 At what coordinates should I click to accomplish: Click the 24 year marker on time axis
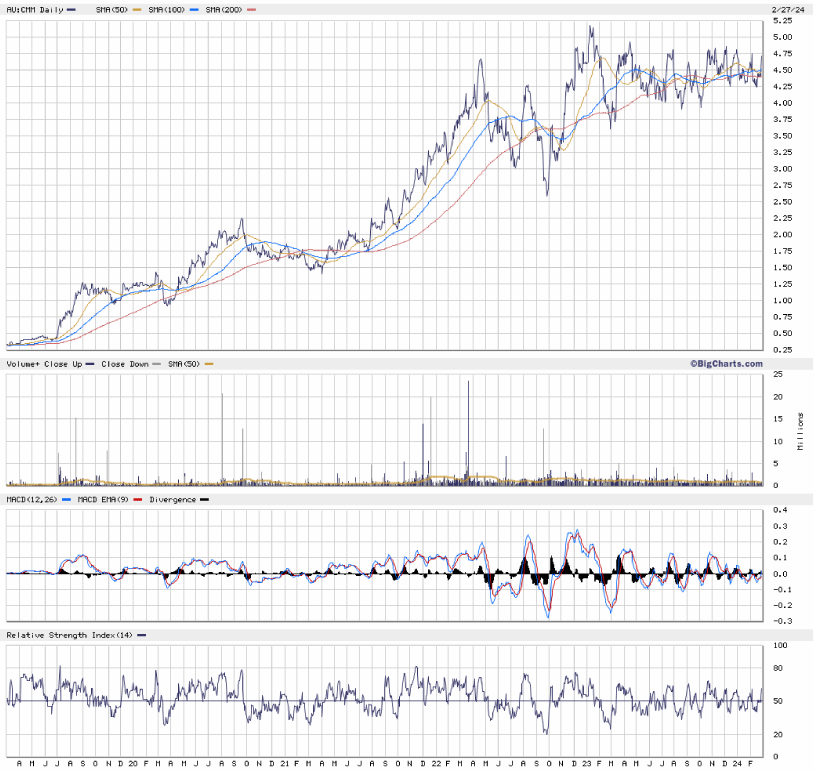pos(737,762)
